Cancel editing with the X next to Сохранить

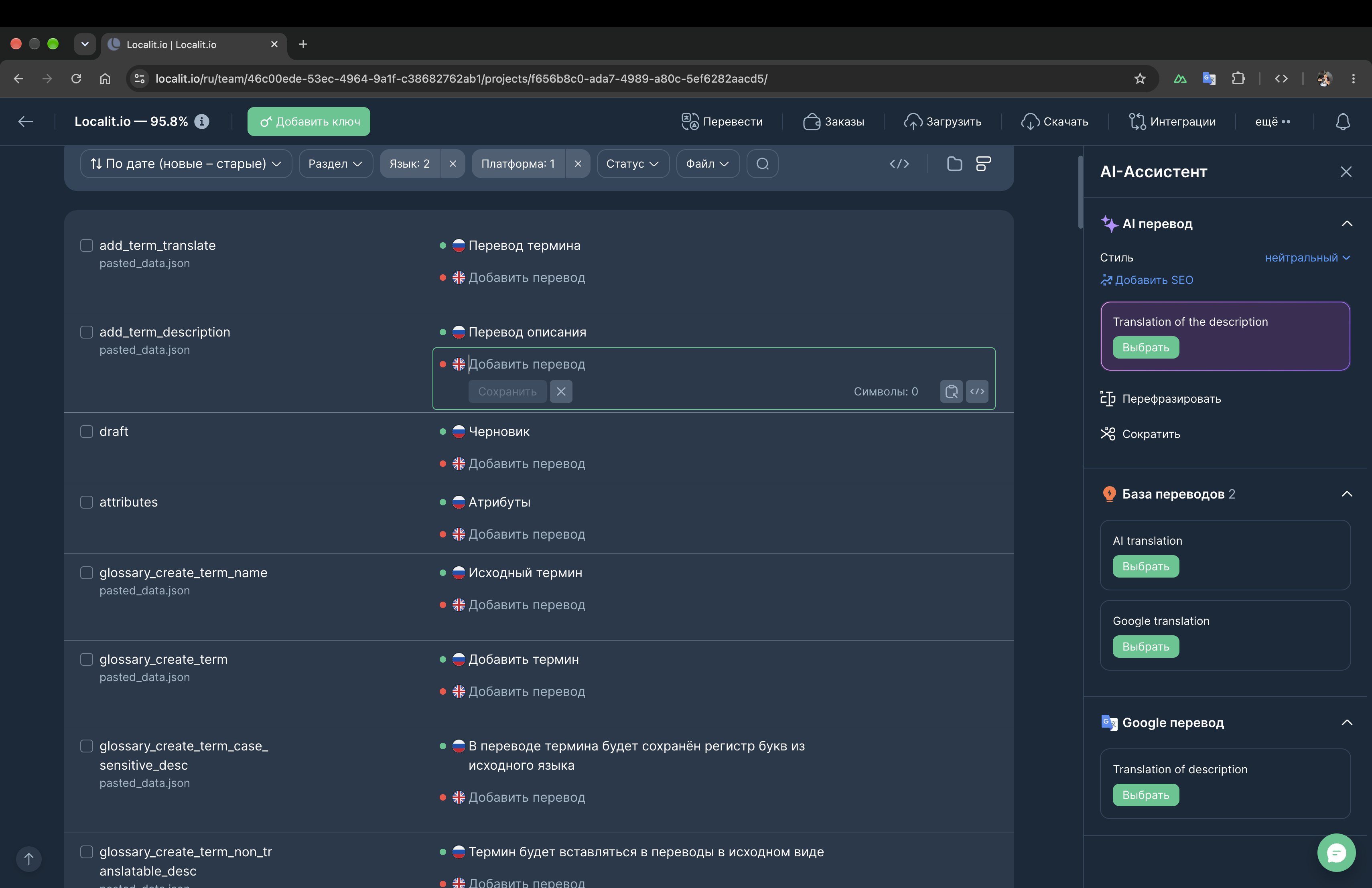tap(561, 392)
